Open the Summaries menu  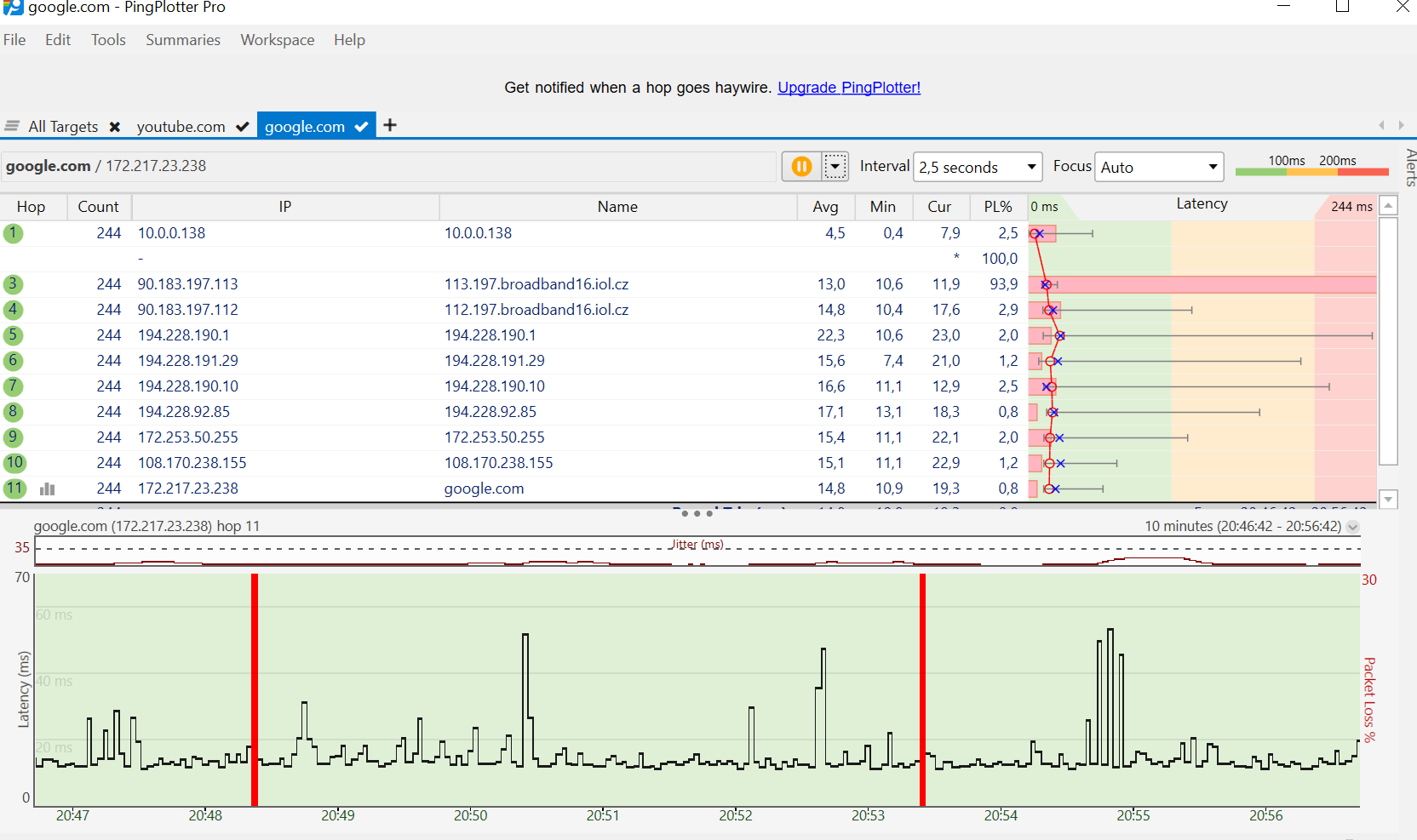(182, 40)
